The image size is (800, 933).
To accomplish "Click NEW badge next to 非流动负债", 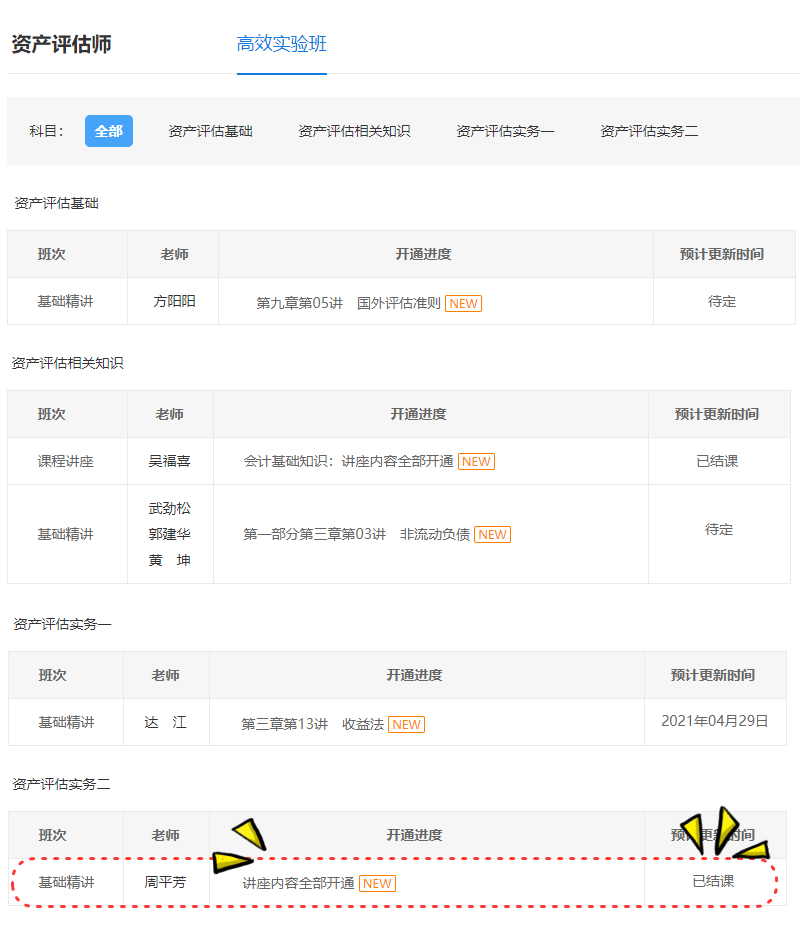I will 492,534.
